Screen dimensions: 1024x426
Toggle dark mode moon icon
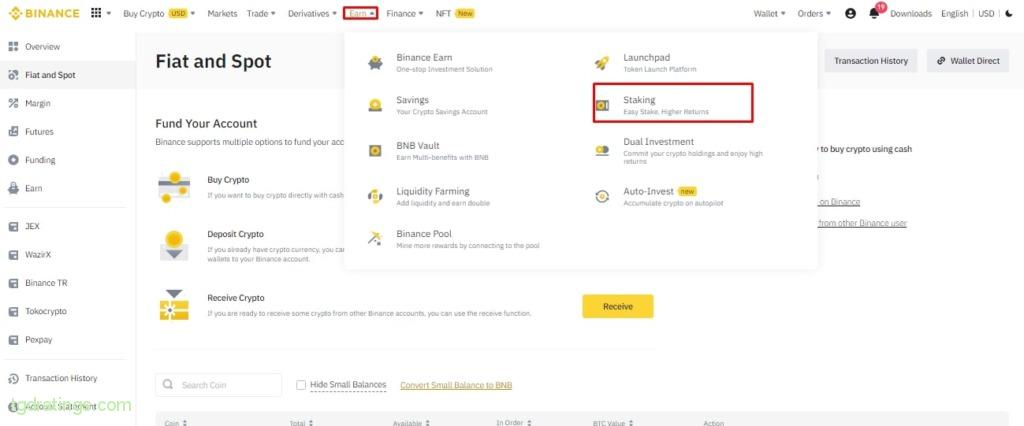click(1009, 13)
